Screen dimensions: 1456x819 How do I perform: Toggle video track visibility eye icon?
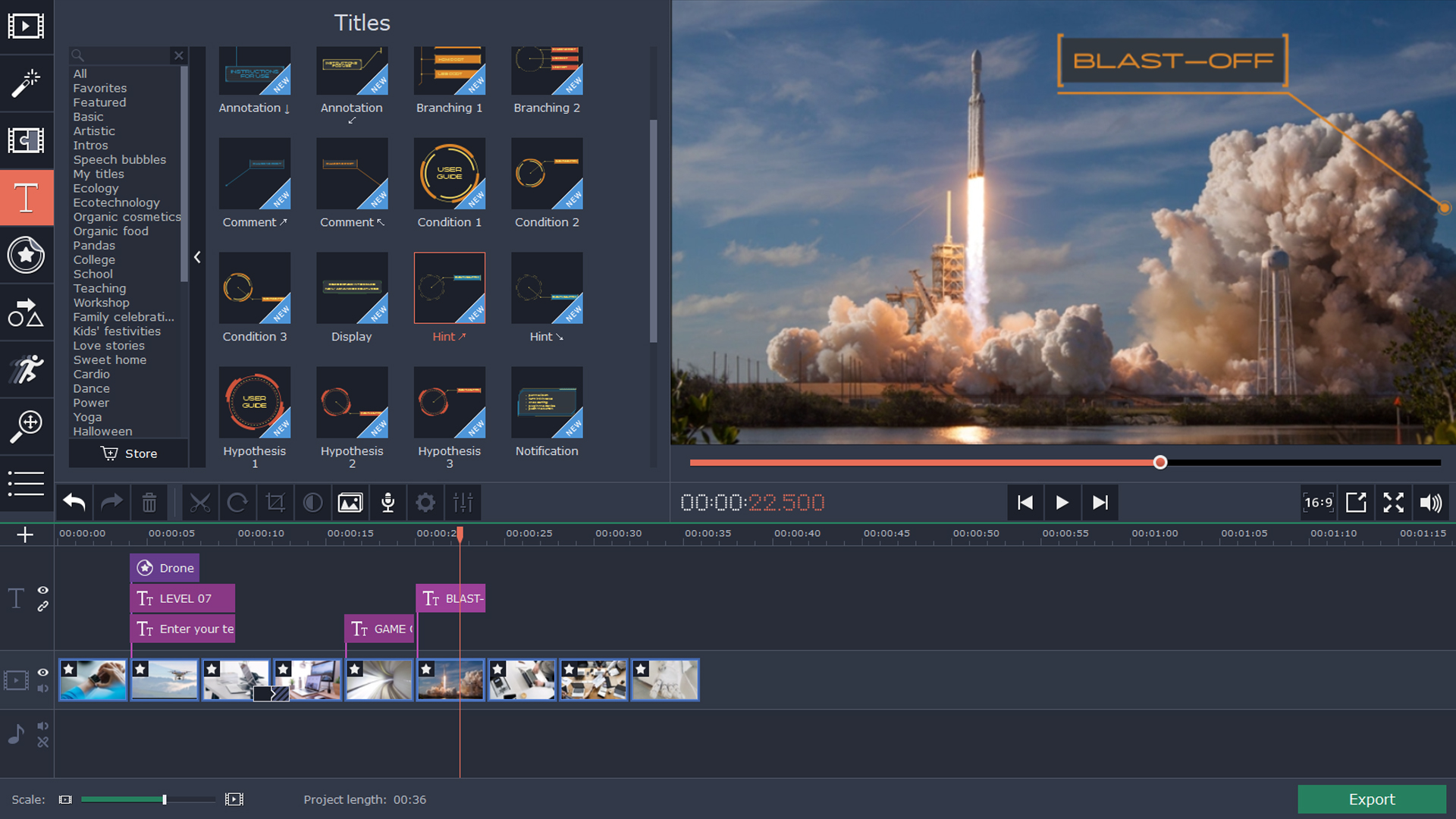[43, 672]
